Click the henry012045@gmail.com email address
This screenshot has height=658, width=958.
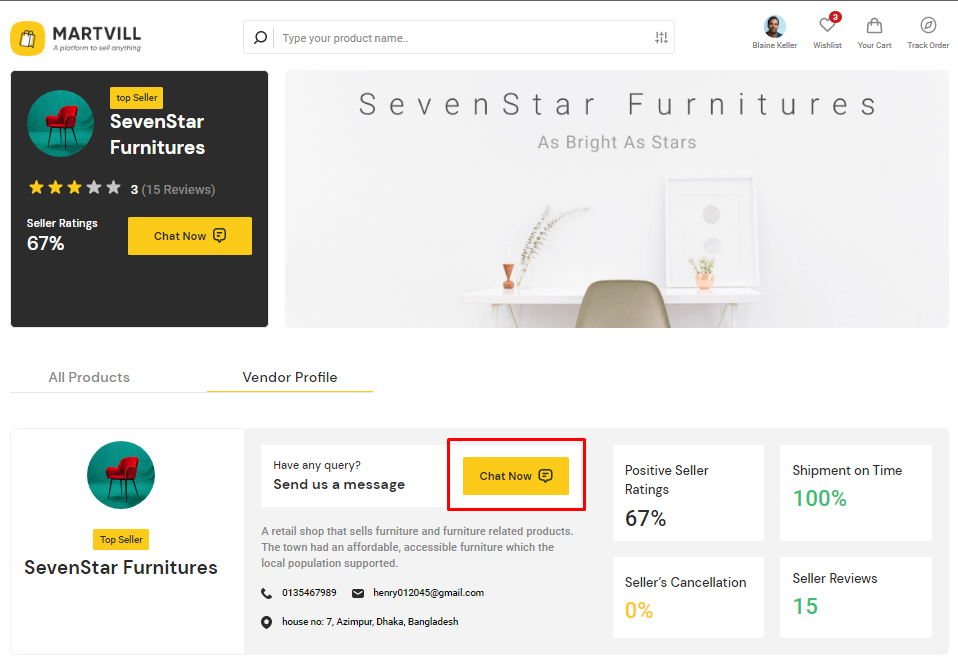[428, 593]
